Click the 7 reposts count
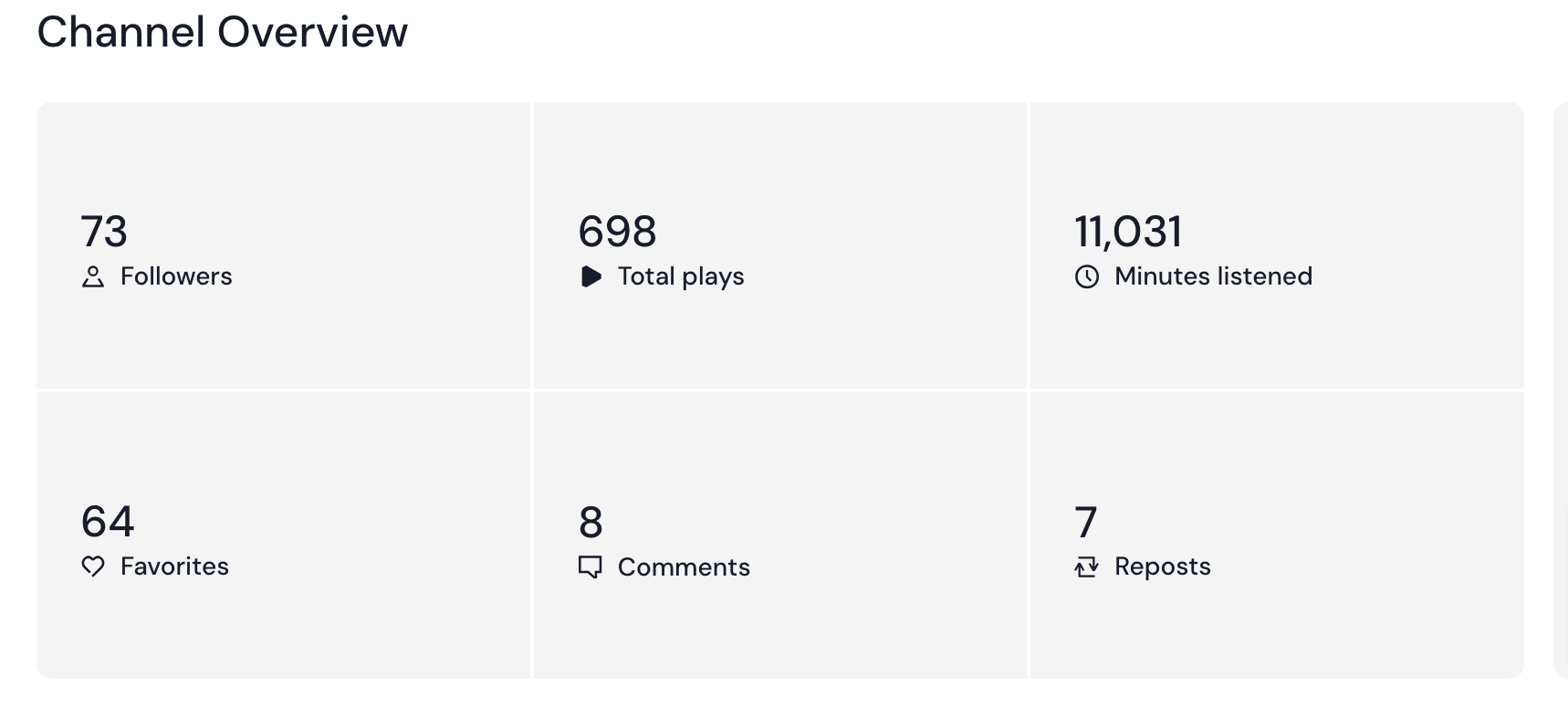 1085,523
